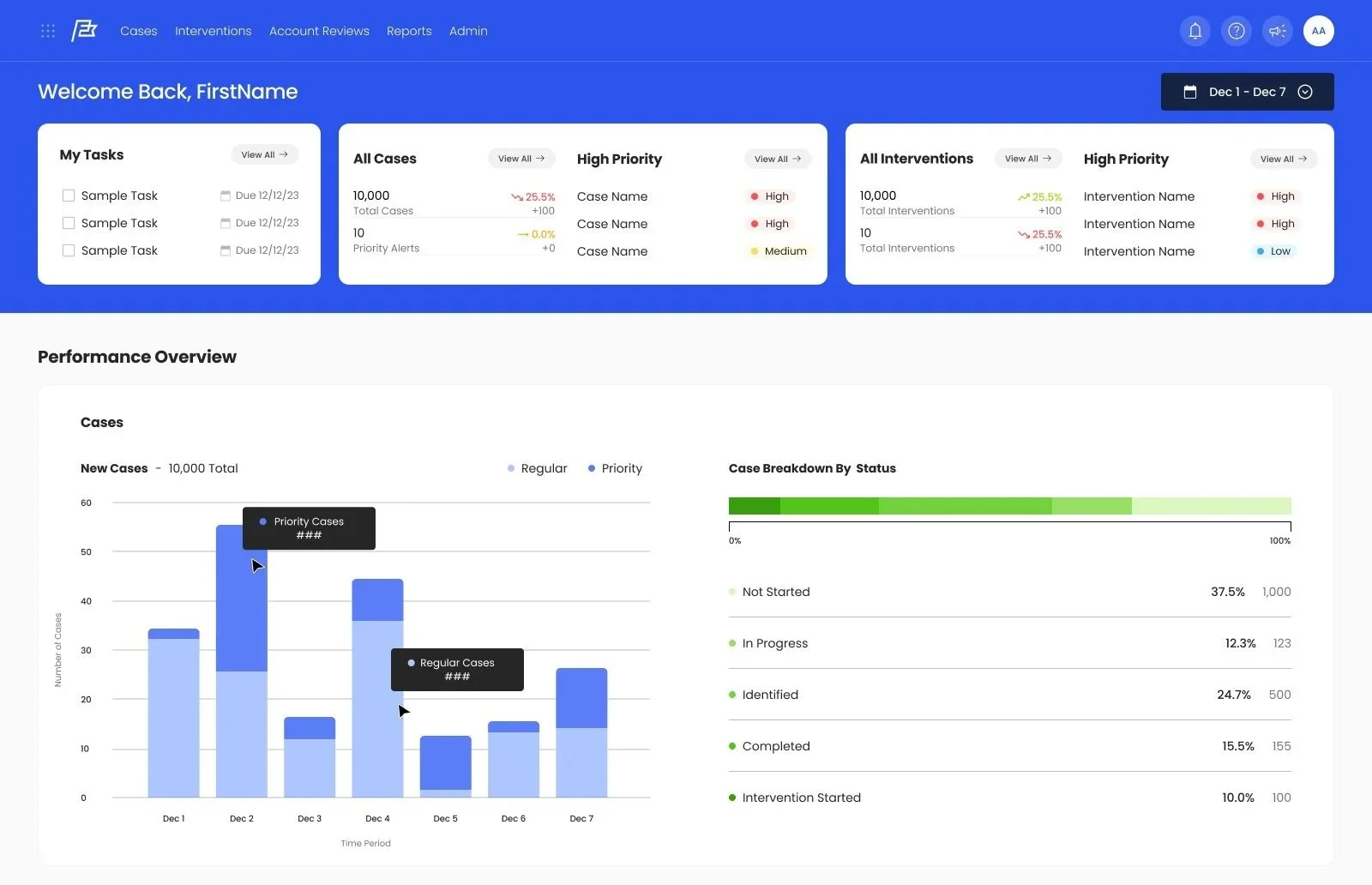1372x885 pixels.
Task: Check the second Sample Task checkbox
Action: (x=69, y=223)
